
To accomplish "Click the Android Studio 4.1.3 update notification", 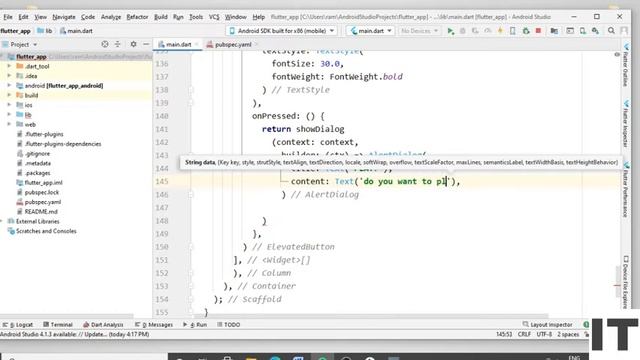I will tap(75, 334).
